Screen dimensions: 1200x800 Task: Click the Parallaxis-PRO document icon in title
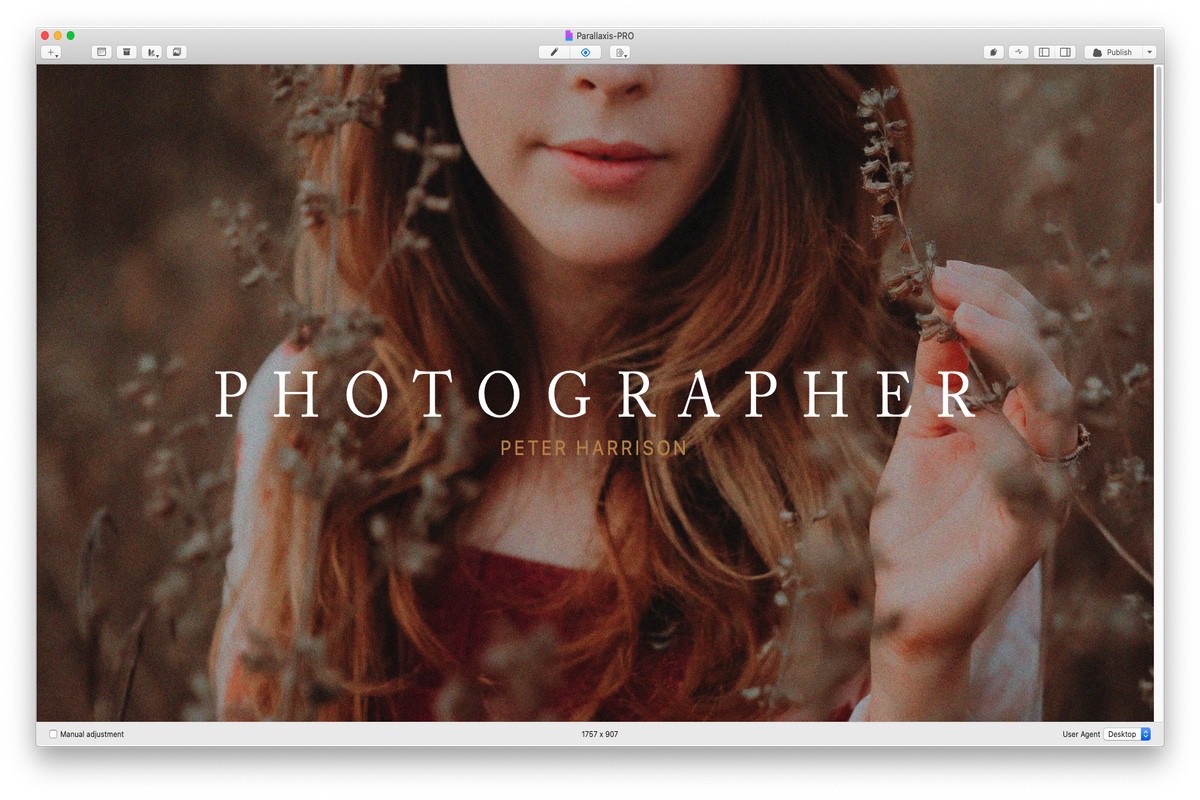coord(569,36)
